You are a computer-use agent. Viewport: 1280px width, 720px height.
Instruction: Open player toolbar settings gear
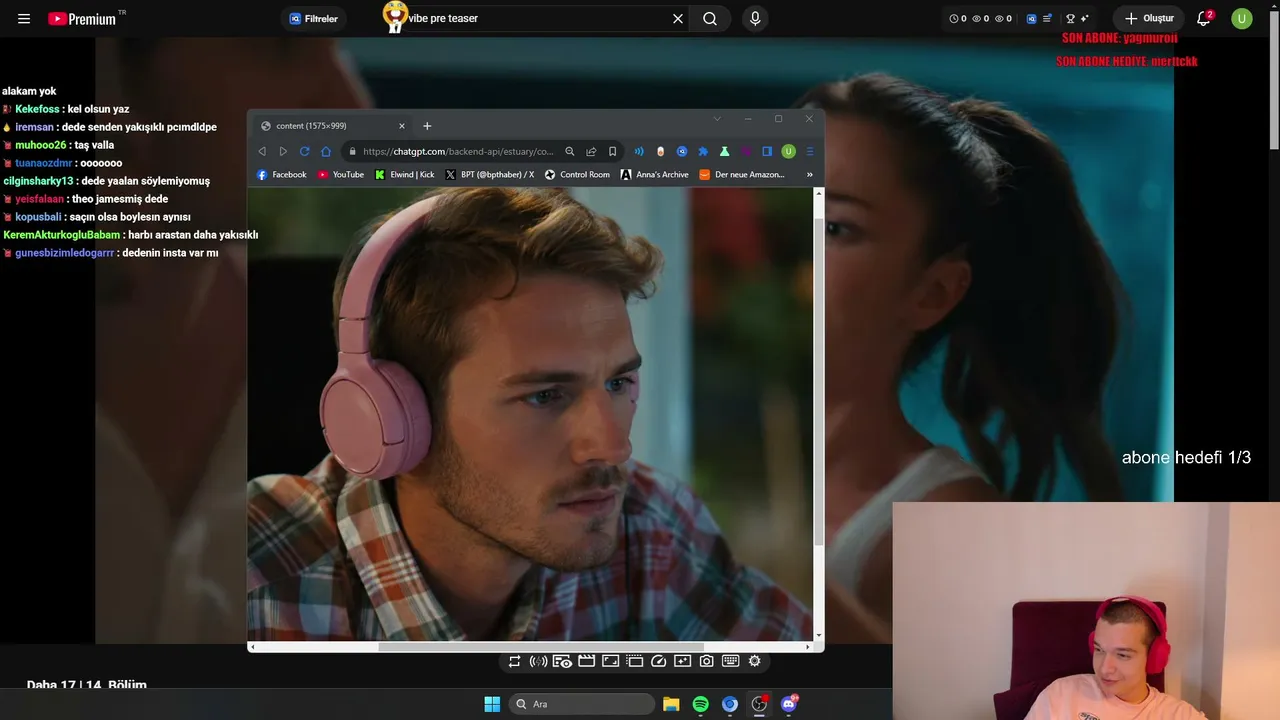[x=755, y=661]
